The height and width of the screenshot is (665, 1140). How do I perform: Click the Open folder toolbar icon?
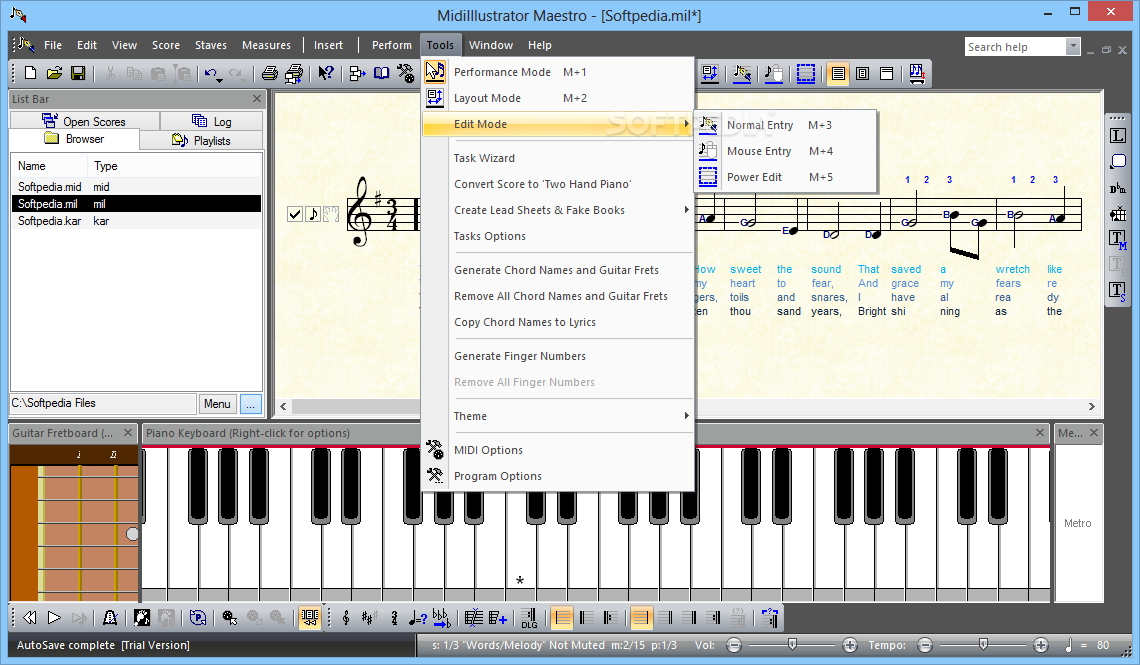[55, 73]
